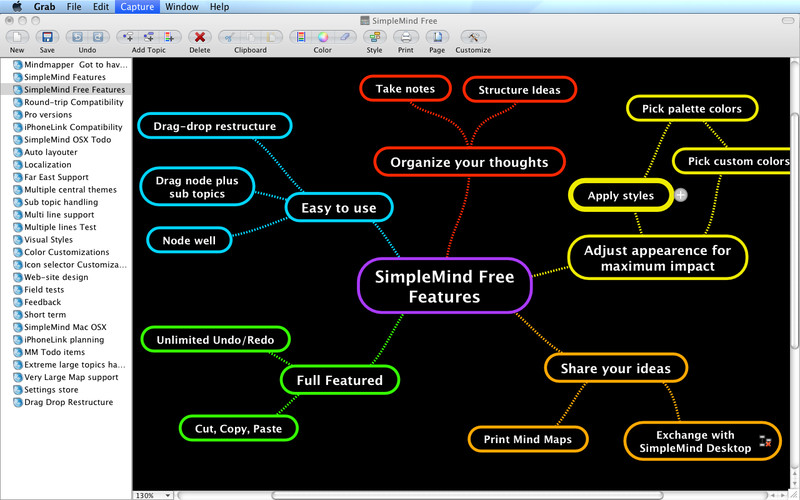The width and height of the screenshot is (800, 500).
Task: Select the SimpleMind Free Features central topic
Action: [444, 286]
